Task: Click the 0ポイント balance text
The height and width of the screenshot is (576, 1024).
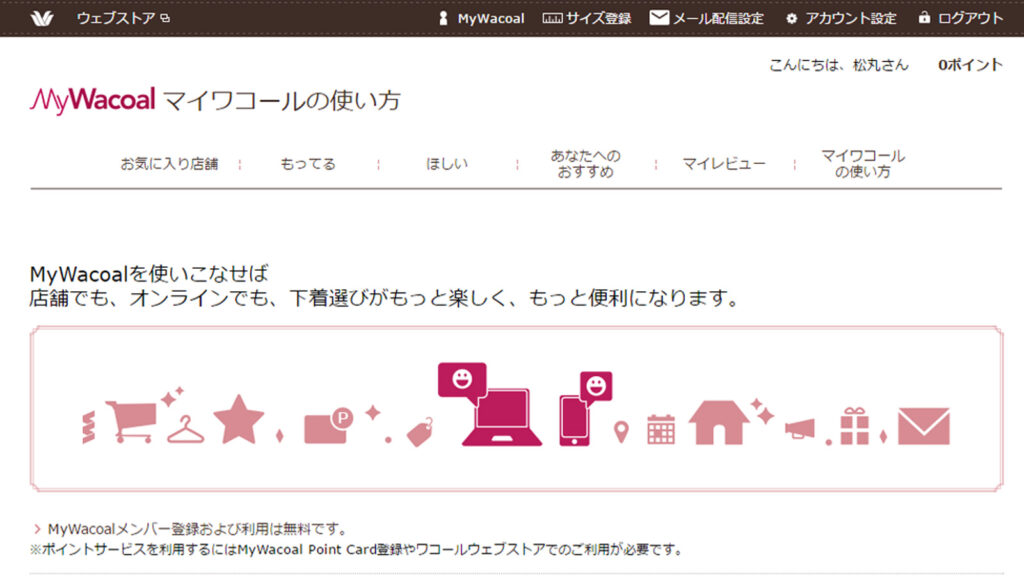Action: [970, 65]
